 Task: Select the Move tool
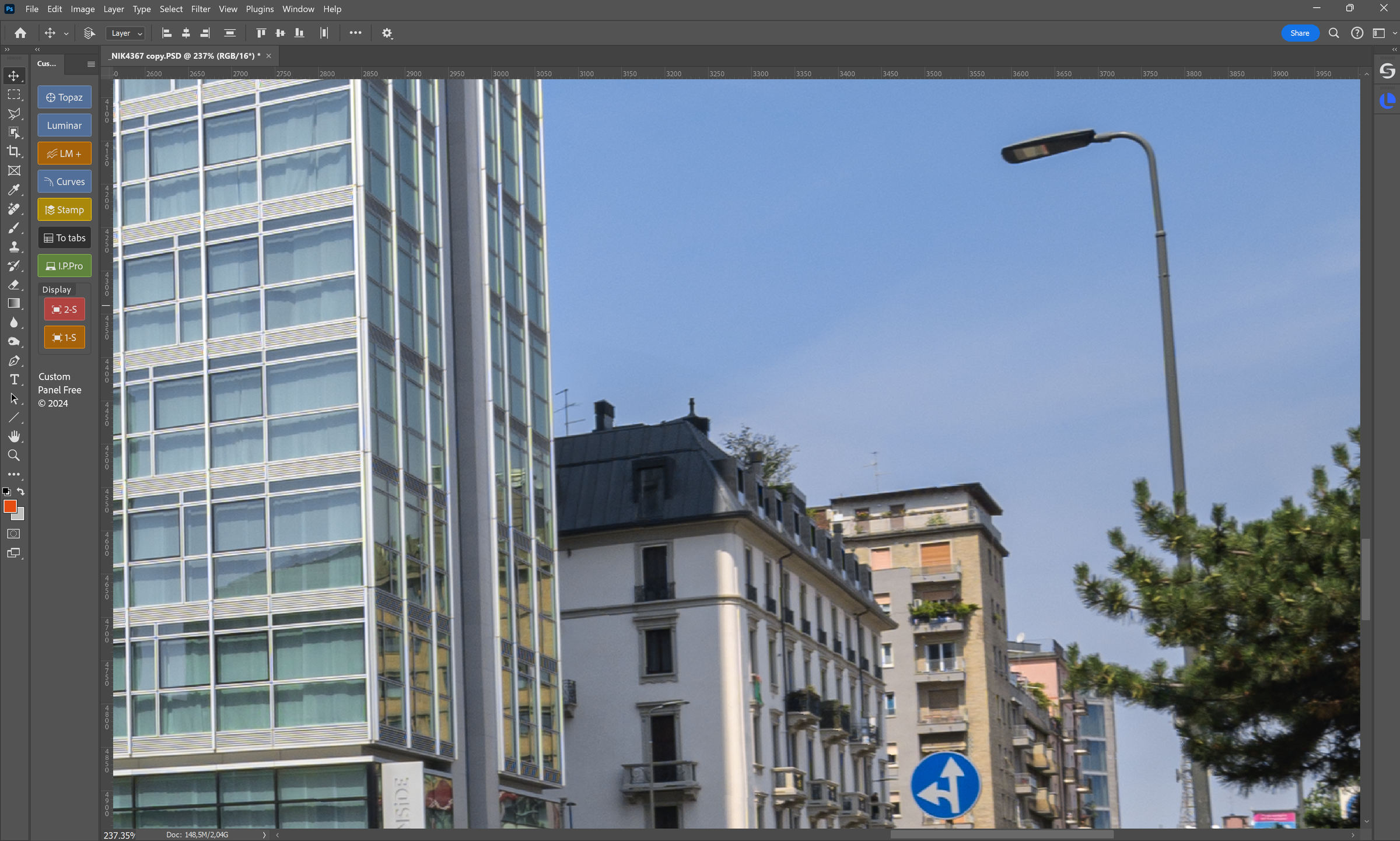(15, 75)
